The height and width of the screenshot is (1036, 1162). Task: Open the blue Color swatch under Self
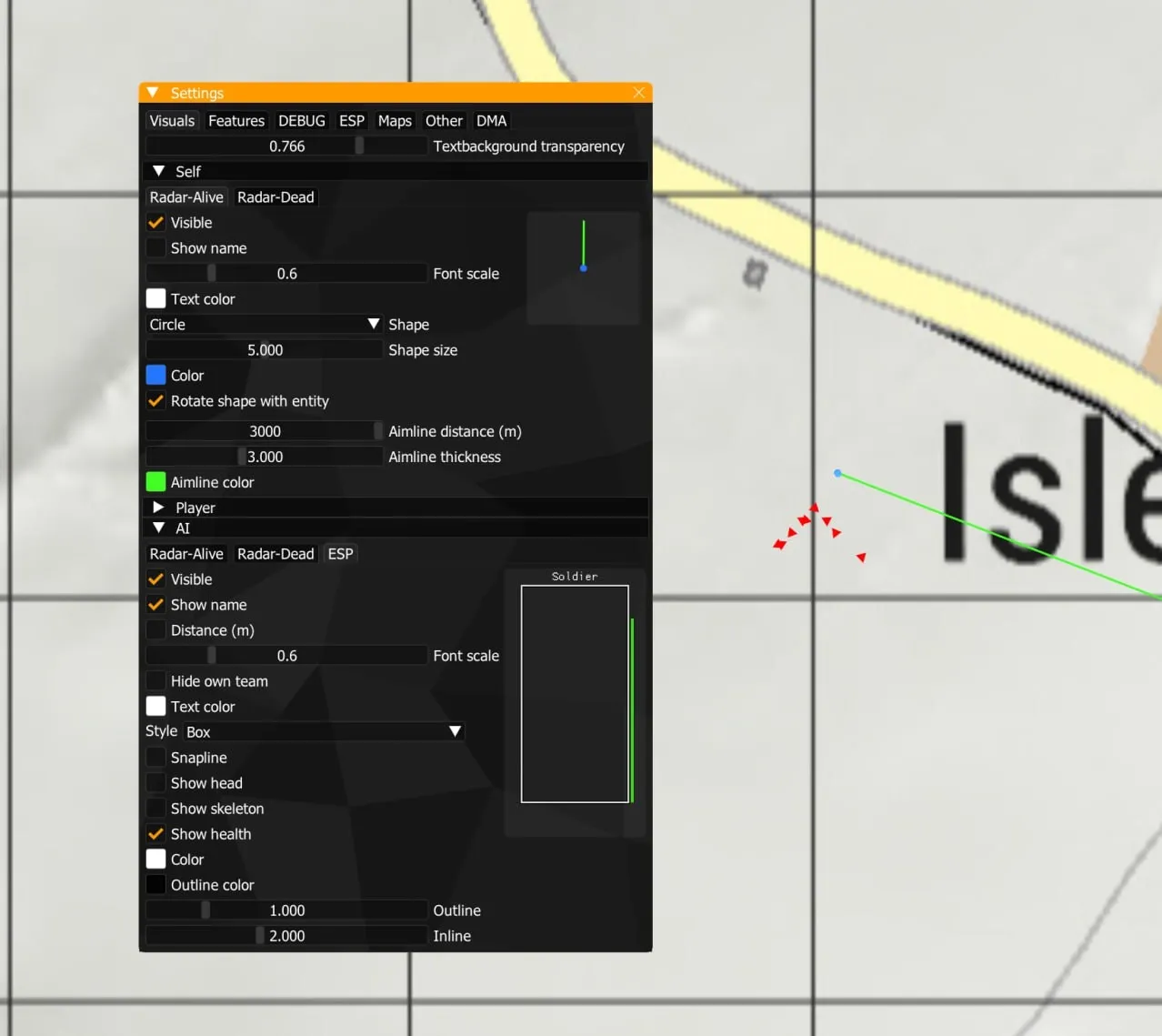[156, 376]
